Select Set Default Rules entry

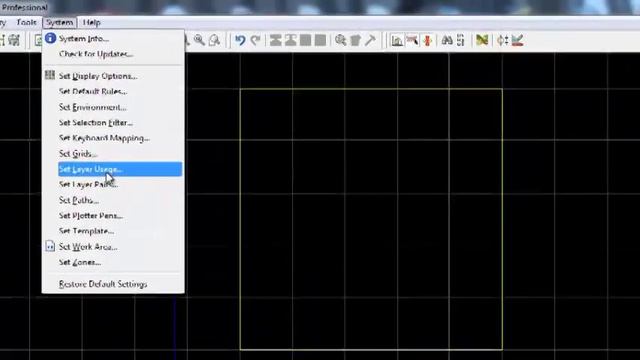click(113, 91)
